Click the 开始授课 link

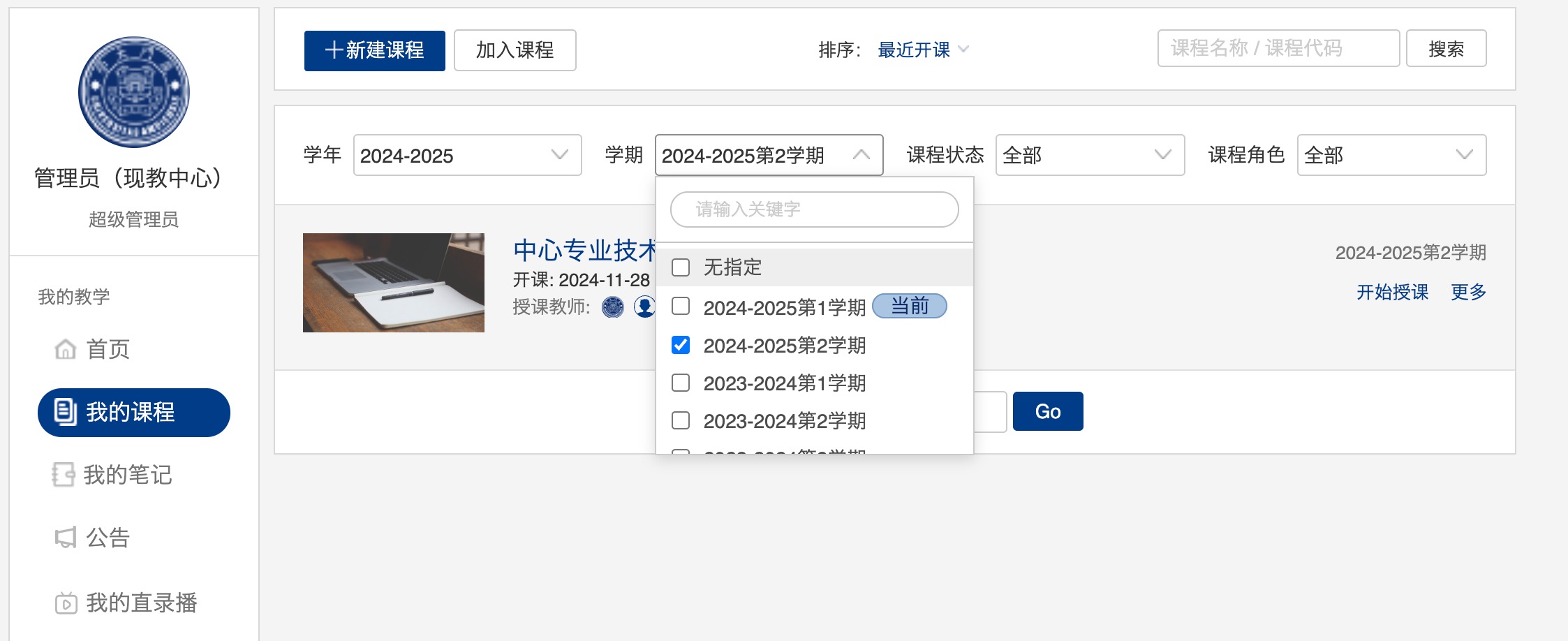(x=1392, y=292)
